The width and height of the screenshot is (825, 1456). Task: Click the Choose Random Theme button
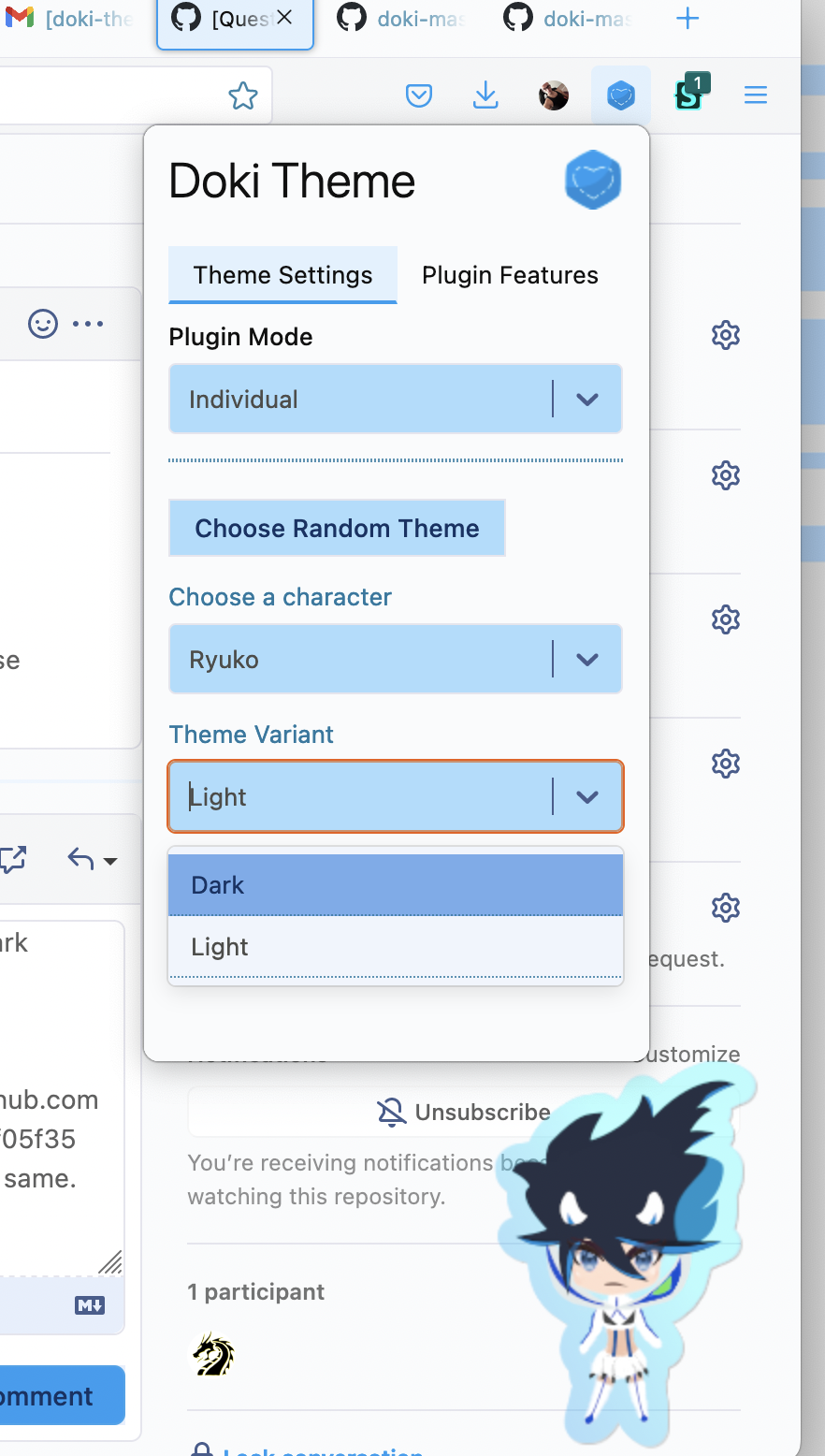tap(337, 528)
